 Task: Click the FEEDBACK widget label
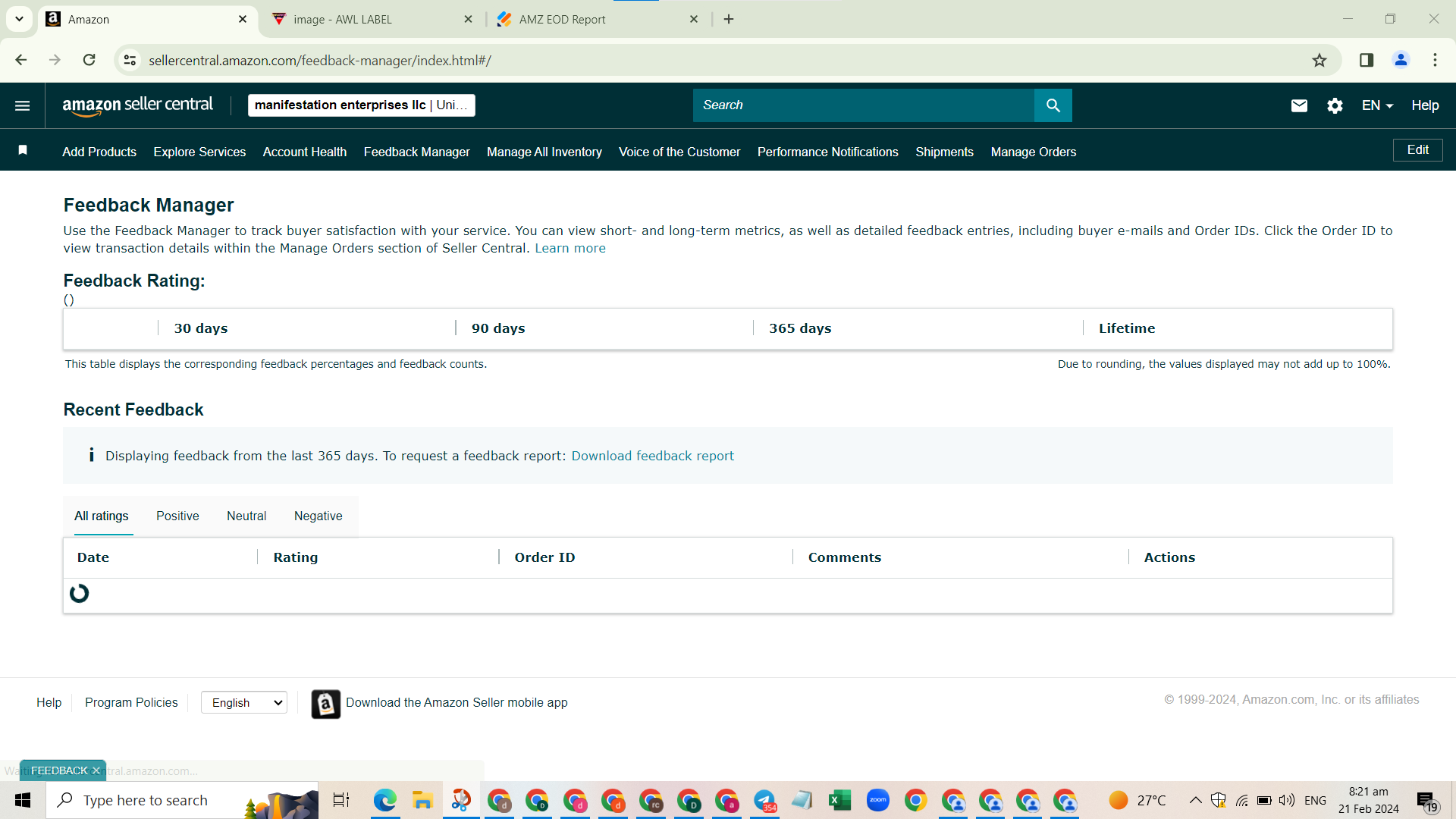tap(59, 770)
